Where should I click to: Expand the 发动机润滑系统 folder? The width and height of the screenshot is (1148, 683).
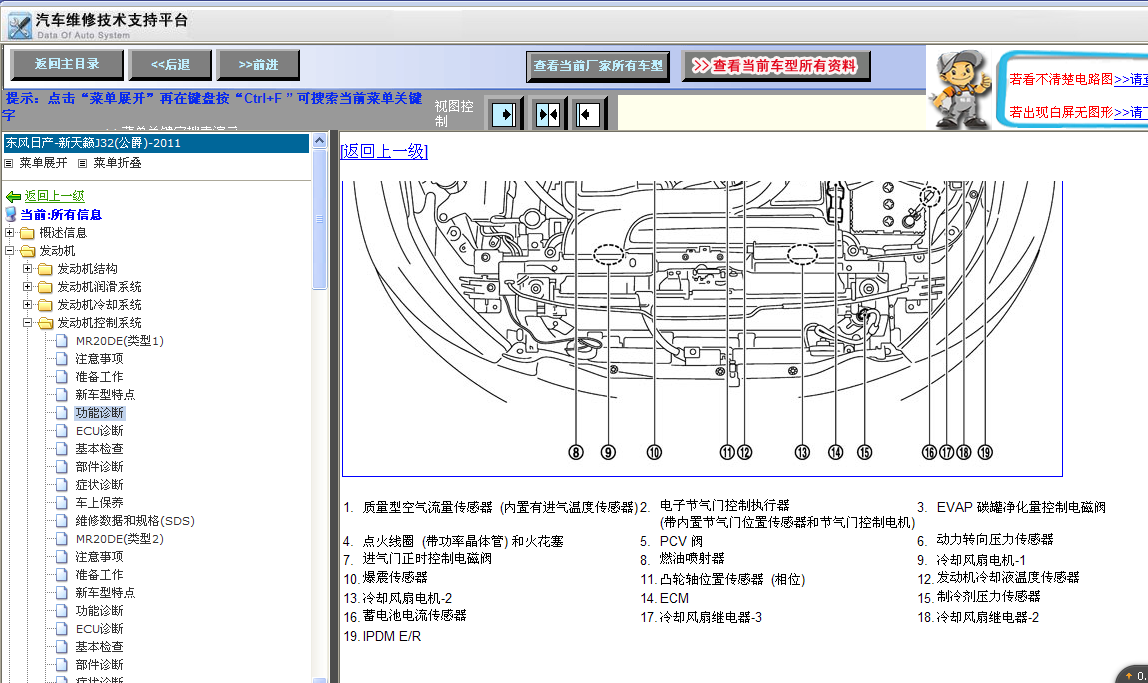click(x=27, y=286)
